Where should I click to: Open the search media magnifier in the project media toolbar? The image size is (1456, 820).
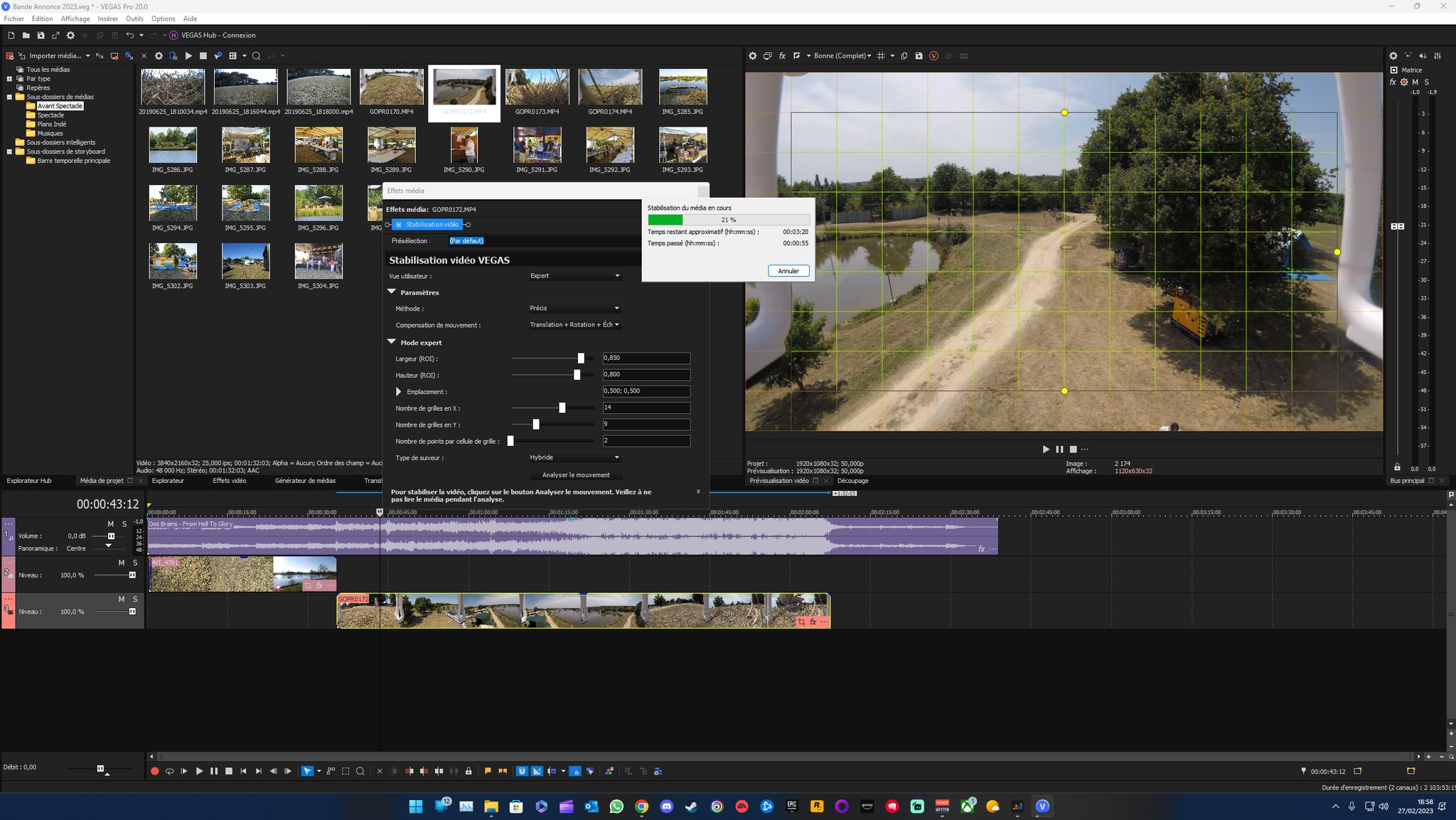[256, 55]
